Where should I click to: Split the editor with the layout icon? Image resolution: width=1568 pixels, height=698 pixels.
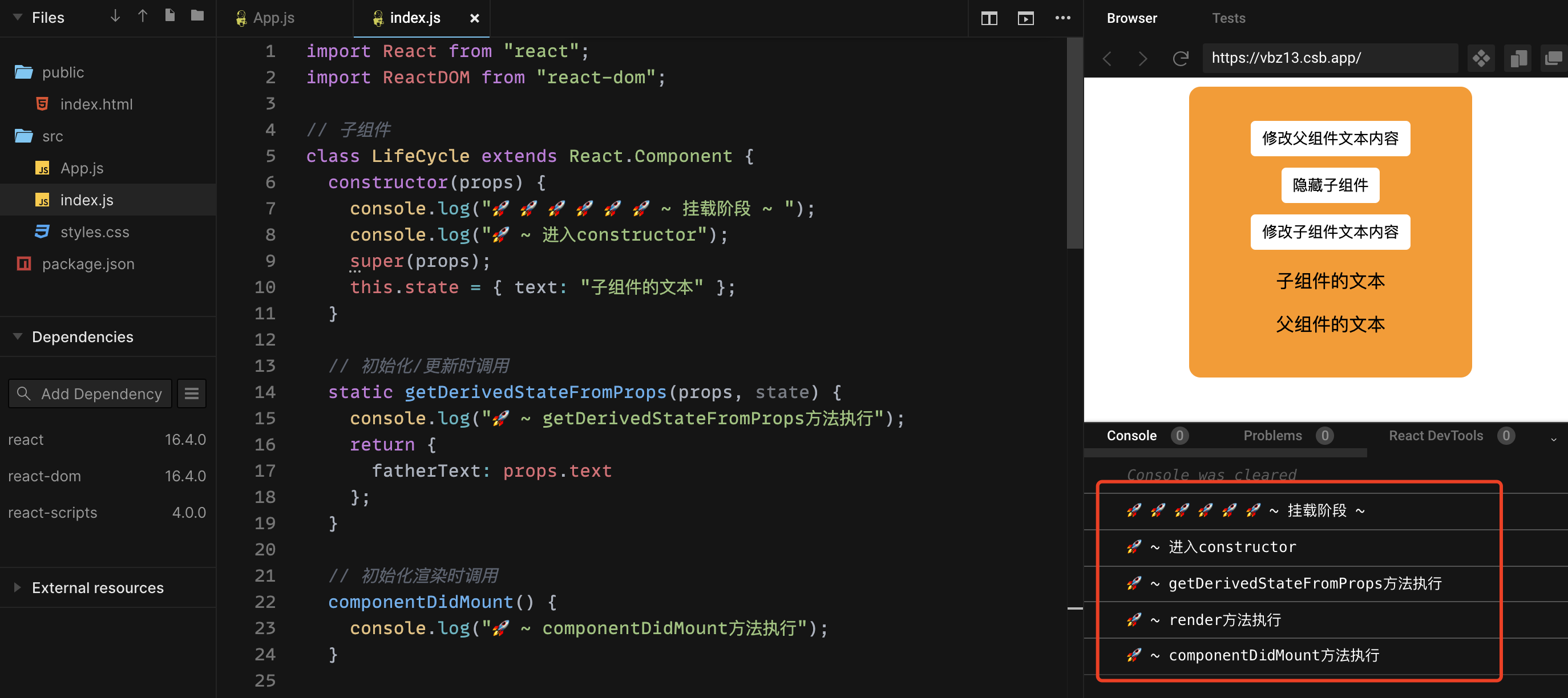[989, 19]
